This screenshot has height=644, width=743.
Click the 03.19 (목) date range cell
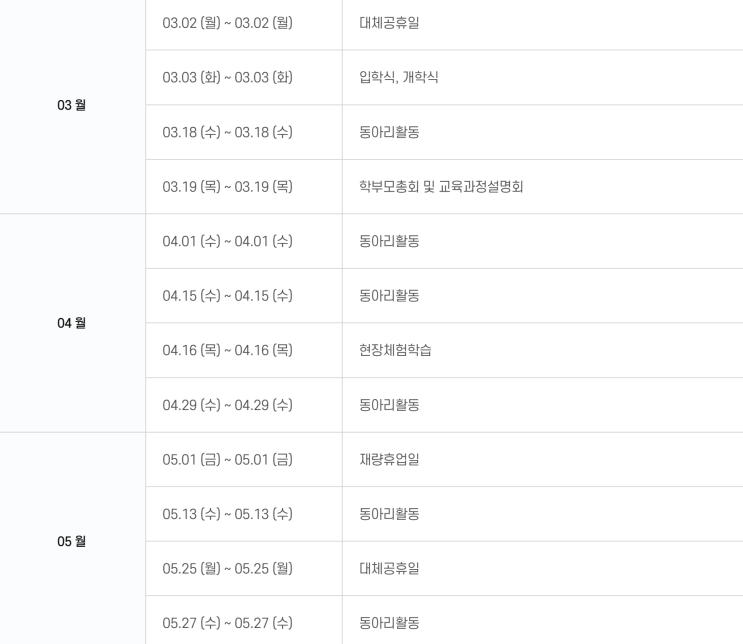click(x=227, y=186)
